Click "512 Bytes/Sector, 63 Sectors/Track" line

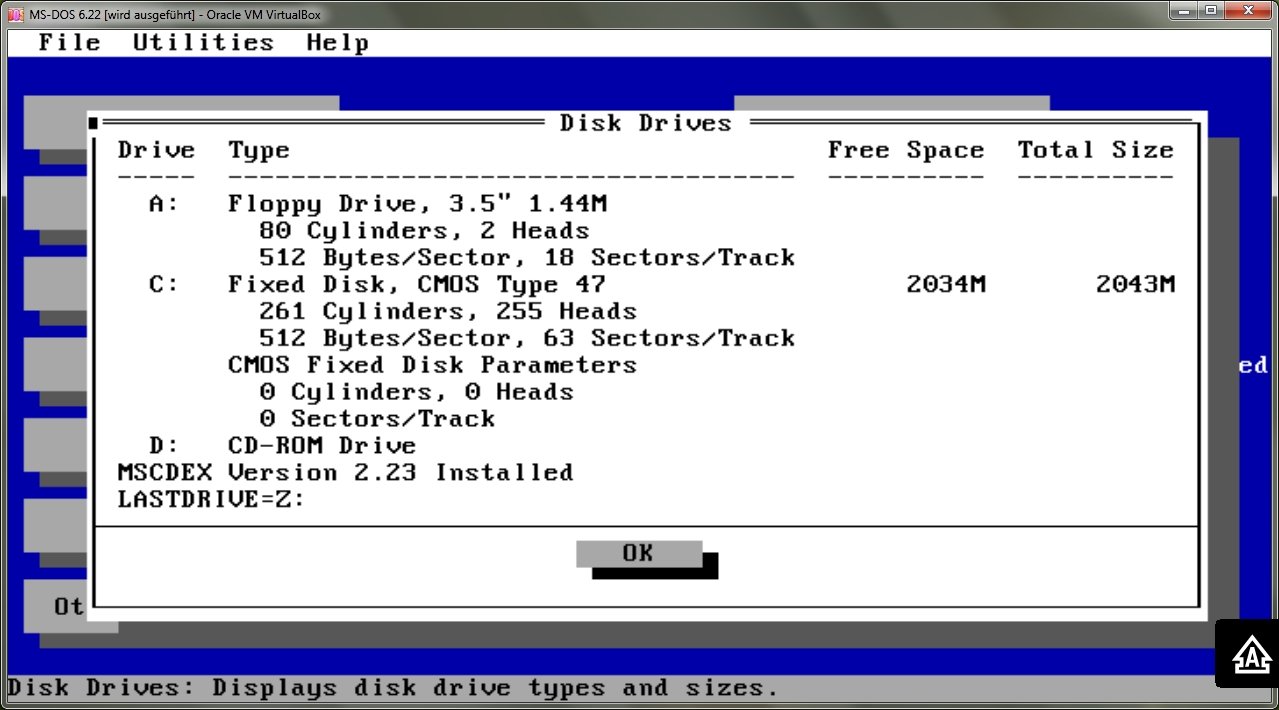527,339
